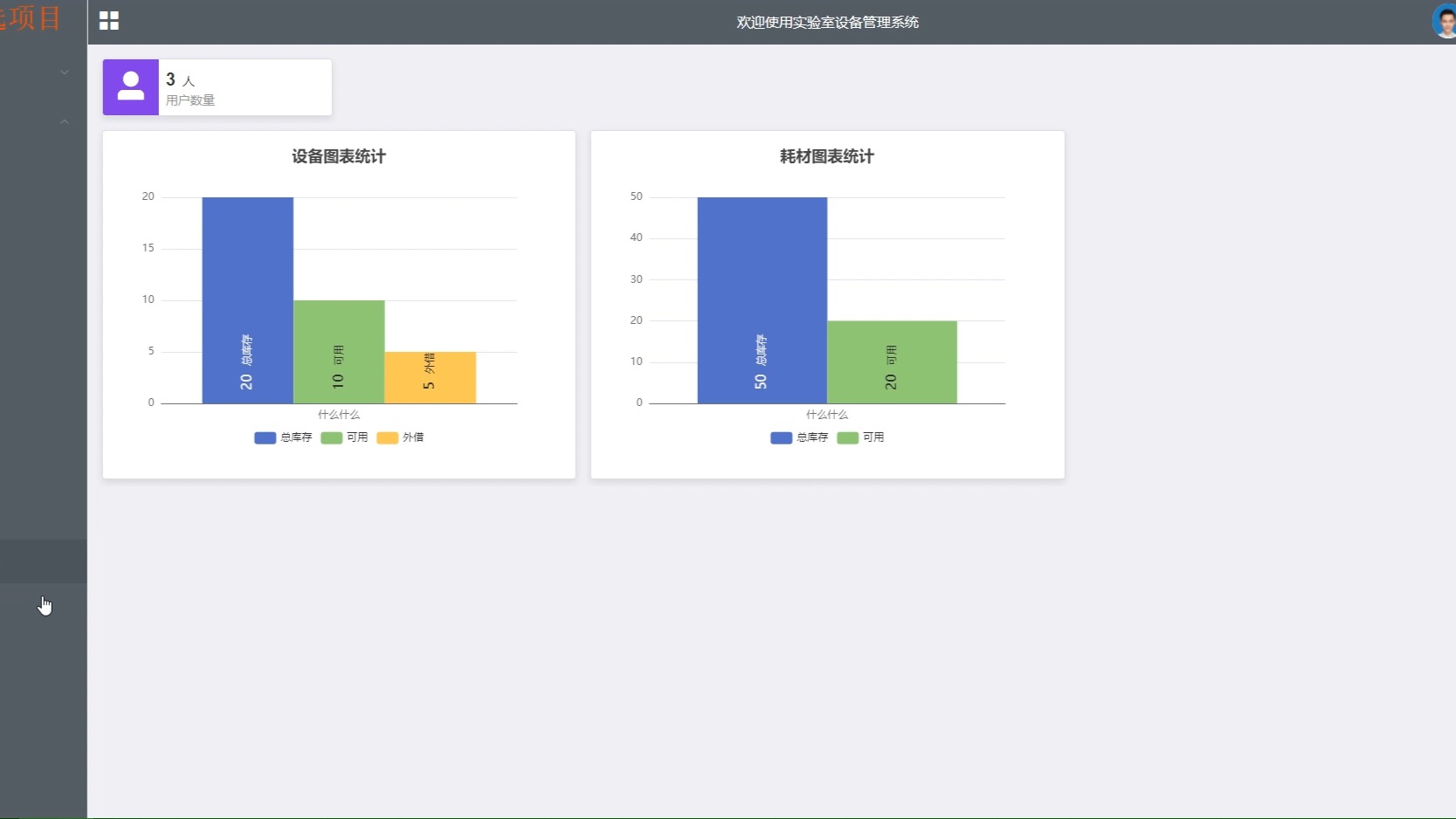This screenshot has width=1456, height=819.
Task: Collapse the sidebar menu up-chevron
Action: click(x=65, y=121)
